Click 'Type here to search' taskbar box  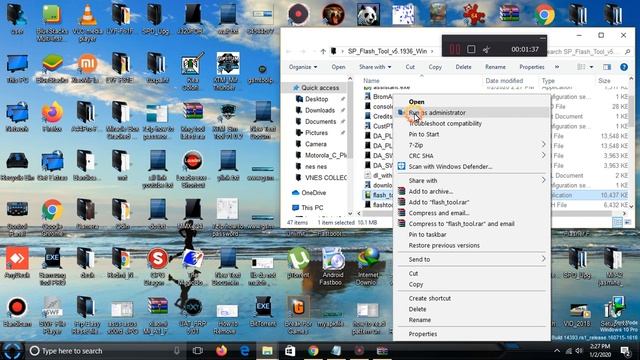105,351
